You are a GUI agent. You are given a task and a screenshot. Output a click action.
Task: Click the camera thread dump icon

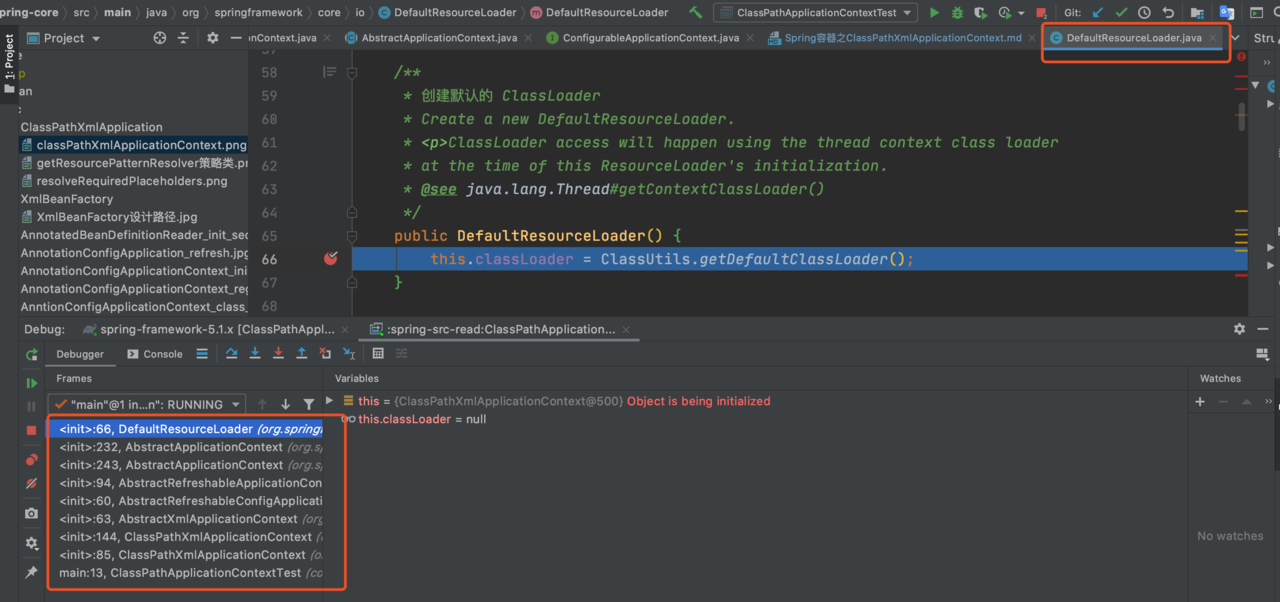coord(32,513)
